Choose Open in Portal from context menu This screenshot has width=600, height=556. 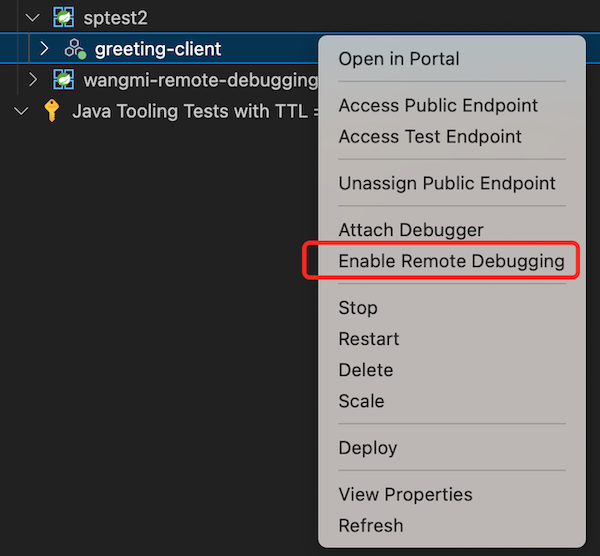point(399,58)
